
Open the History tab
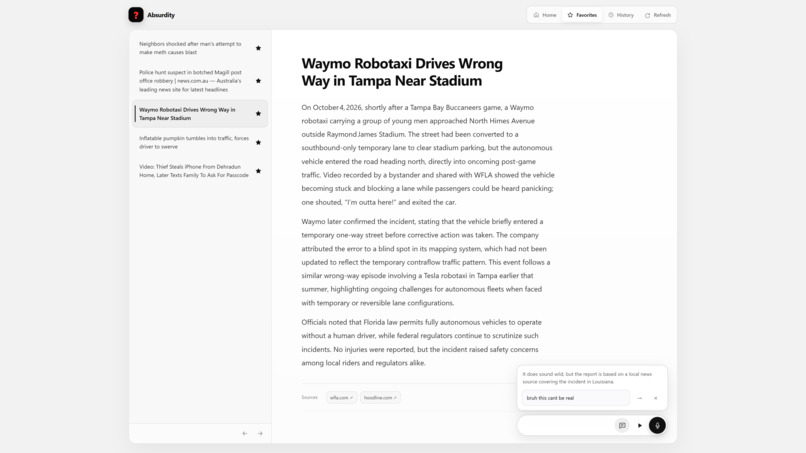(x=621, y=15)
